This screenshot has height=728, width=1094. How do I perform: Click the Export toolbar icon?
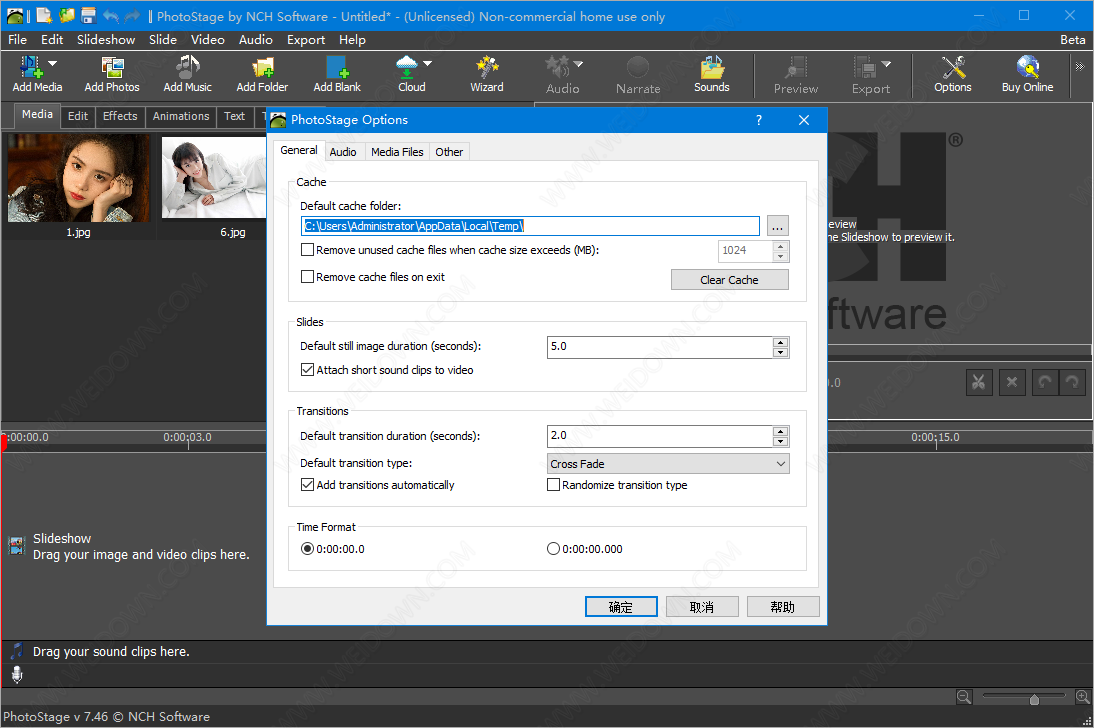[x=865, y=67]
